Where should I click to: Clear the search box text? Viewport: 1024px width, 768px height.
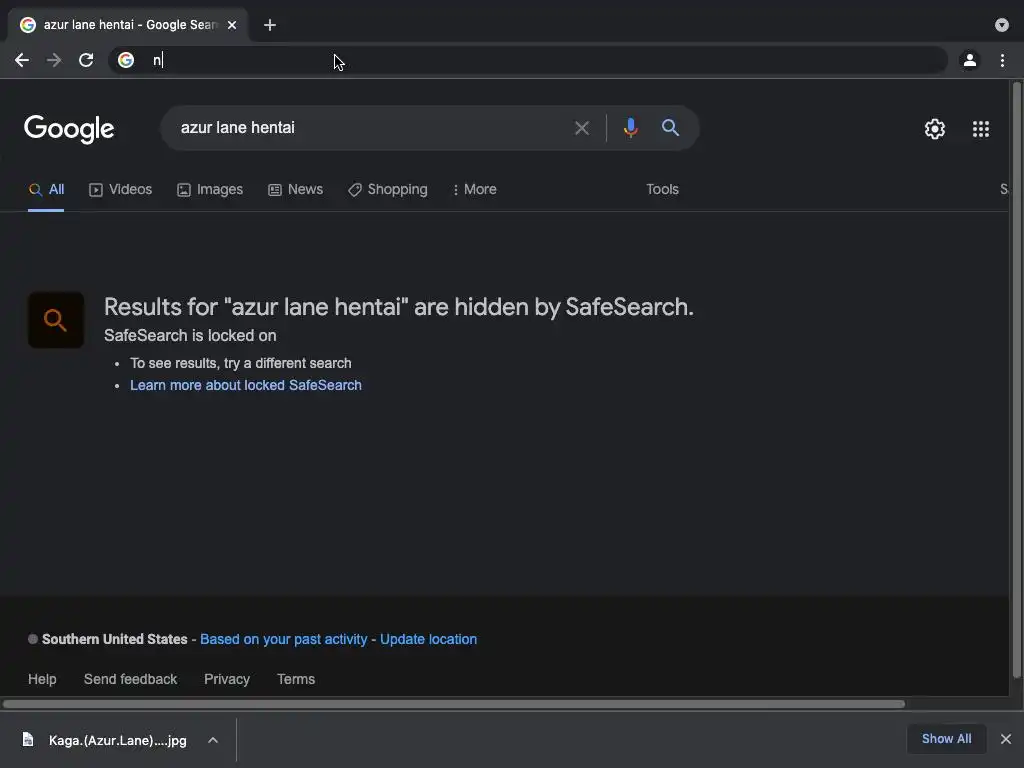pyautogui.click(x=581, y=128)
